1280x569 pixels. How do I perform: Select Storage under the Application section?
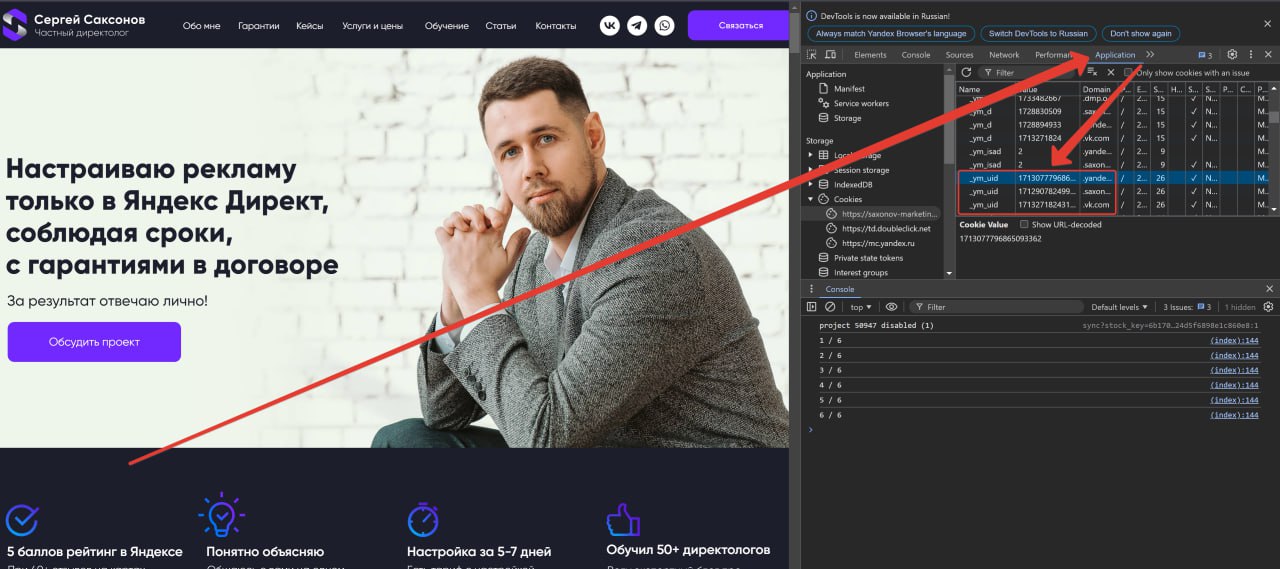847,118
